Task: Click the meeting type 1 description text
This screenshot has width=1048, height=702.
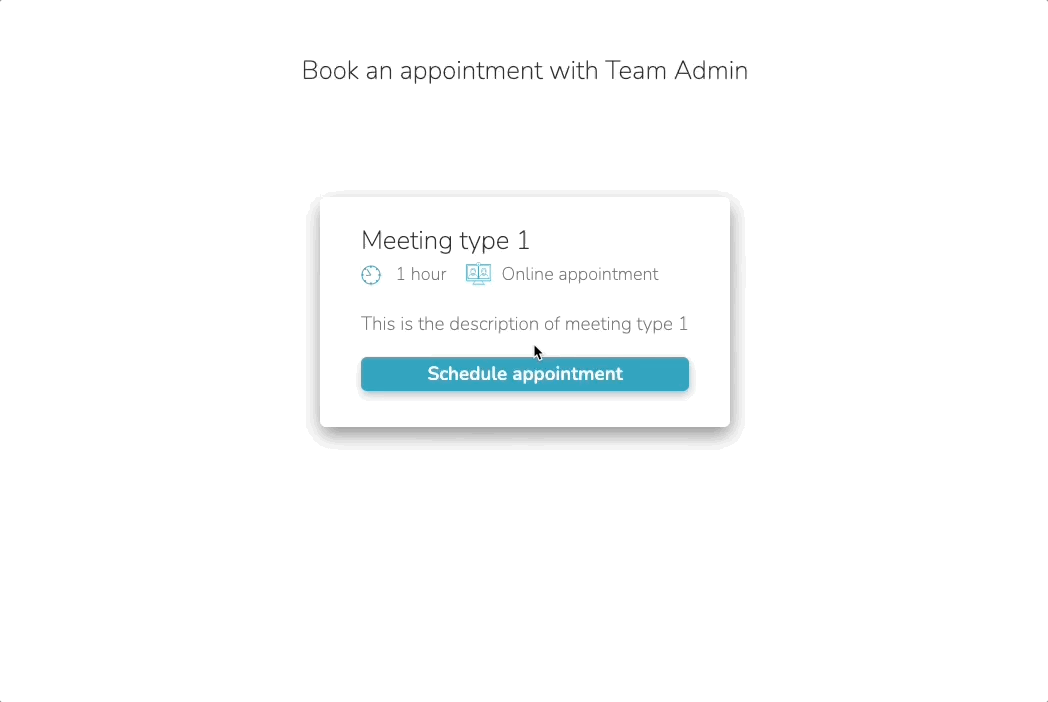Action: click(x=524, y=324)
